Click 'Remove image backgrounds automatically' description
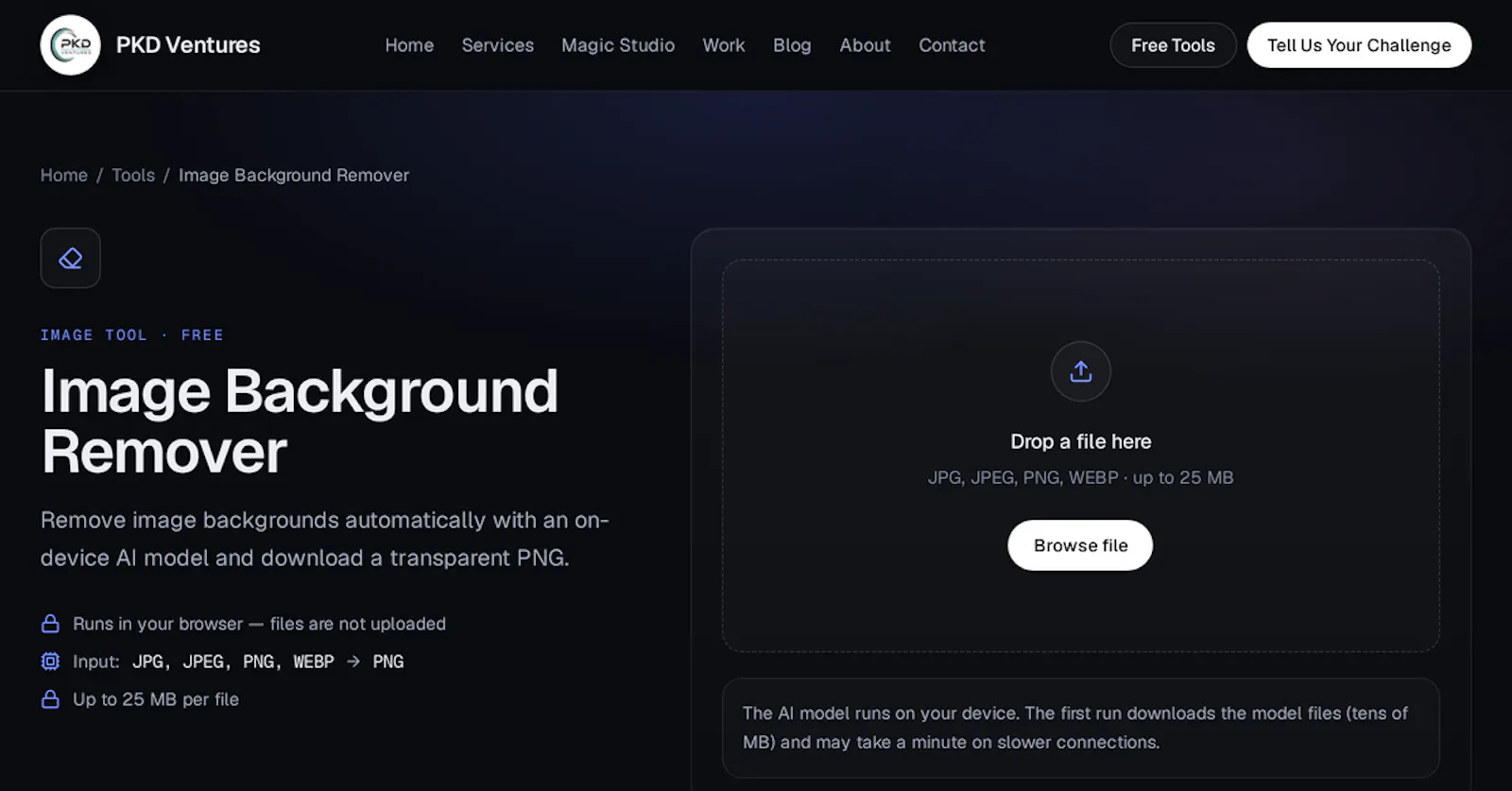 [x=325, y=539]
